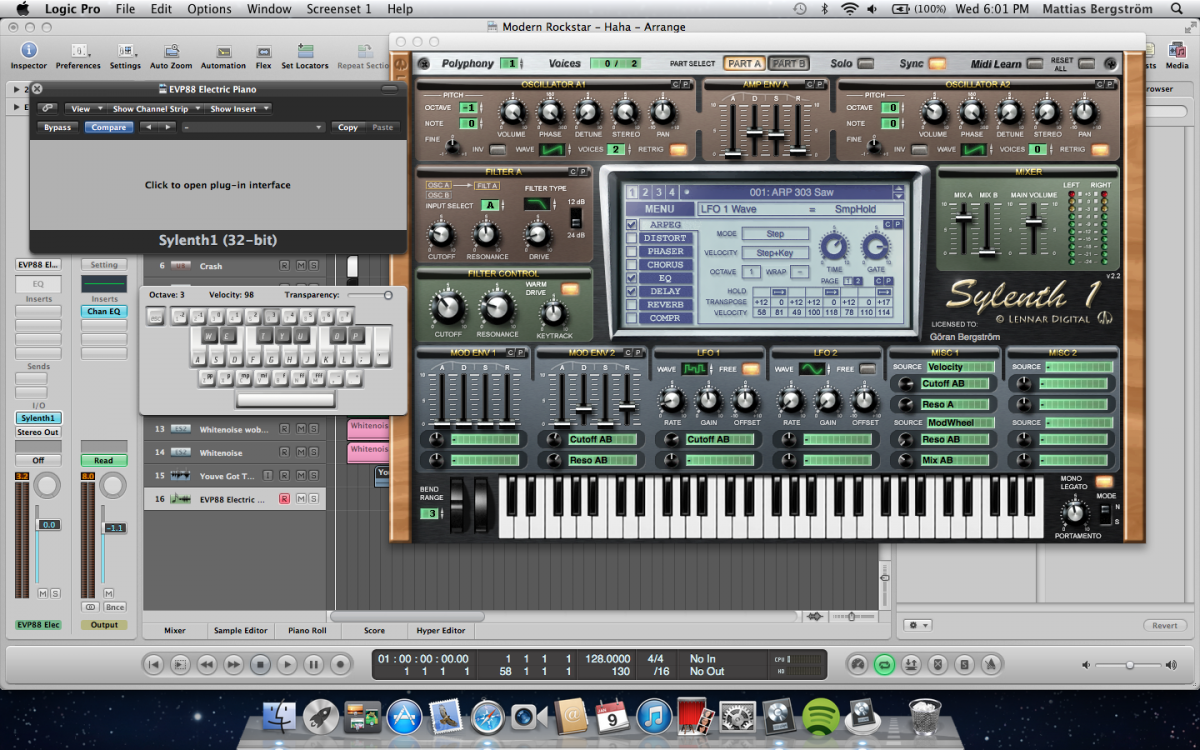Launch Safari from the Dock
Screen dimensions: 1200x750
pyautogui.click(x=488, y=717)
